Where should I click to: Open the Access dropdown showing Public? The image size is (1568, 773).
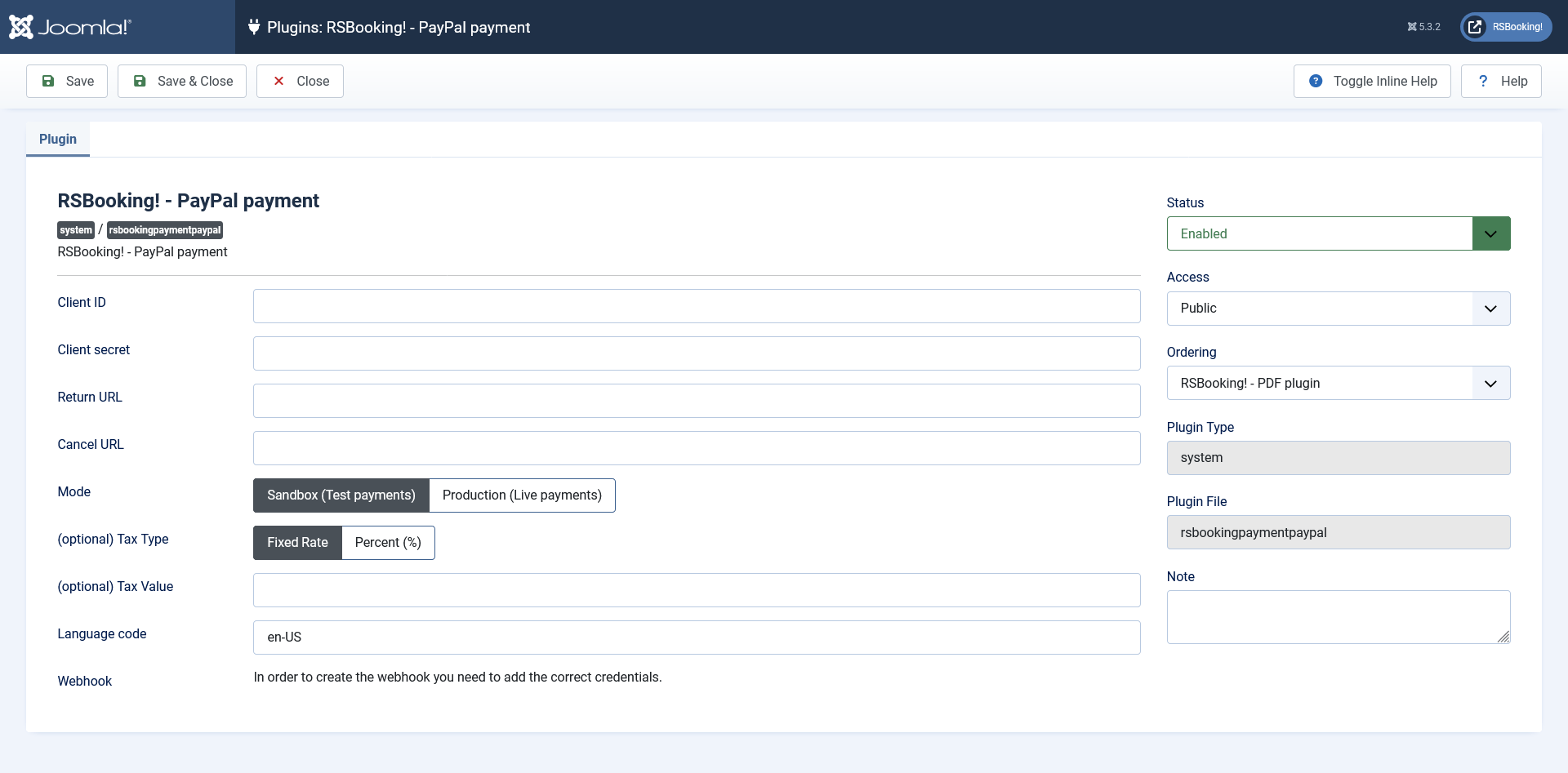(x=1339, y=309)
